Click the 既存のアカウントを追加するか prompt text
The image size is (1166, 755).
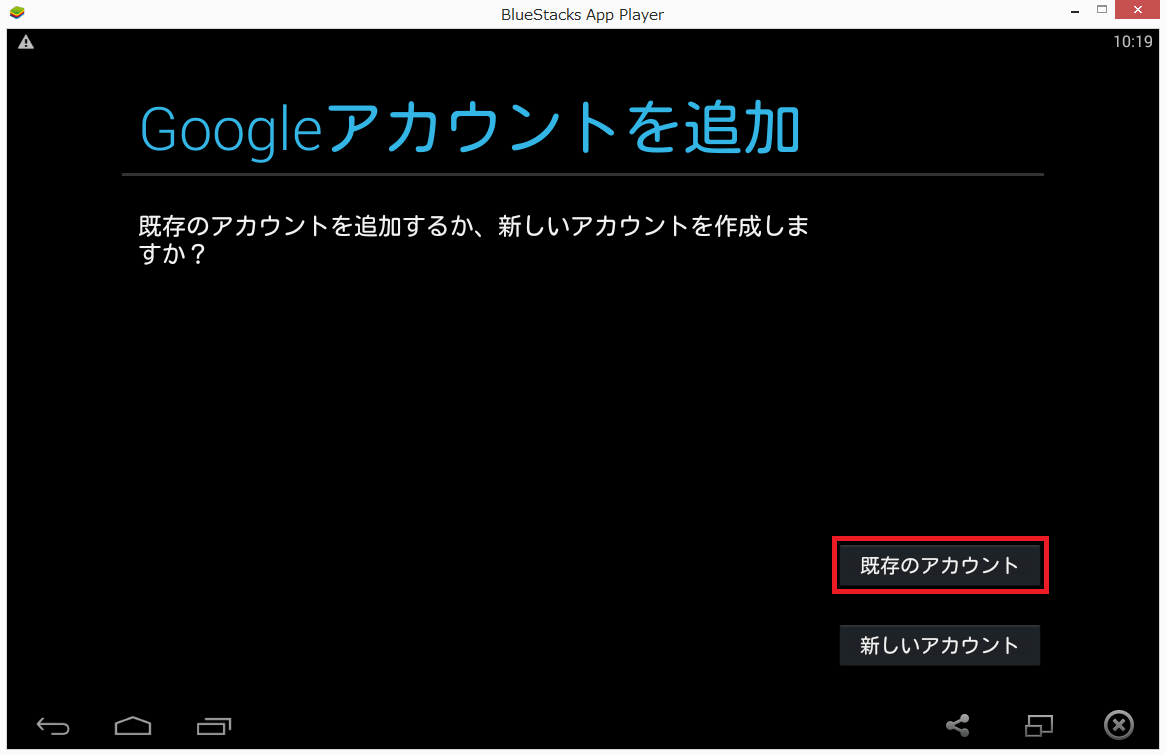click(x=474, y=240)
